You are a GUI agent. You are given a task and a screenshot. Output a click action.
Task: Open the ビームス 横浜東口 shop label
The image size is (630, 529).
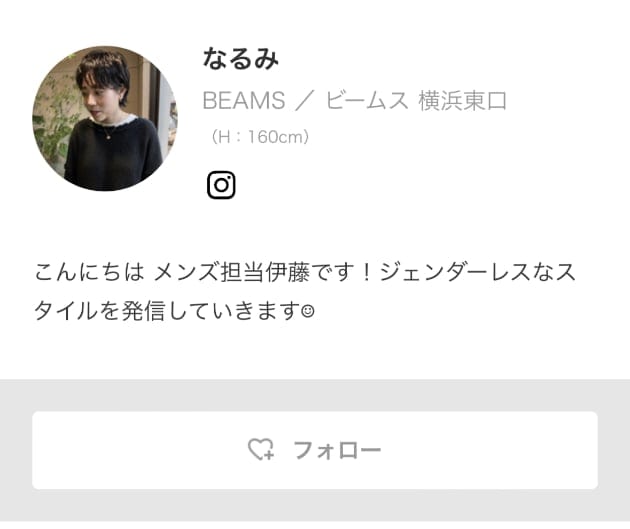point(416,100)
